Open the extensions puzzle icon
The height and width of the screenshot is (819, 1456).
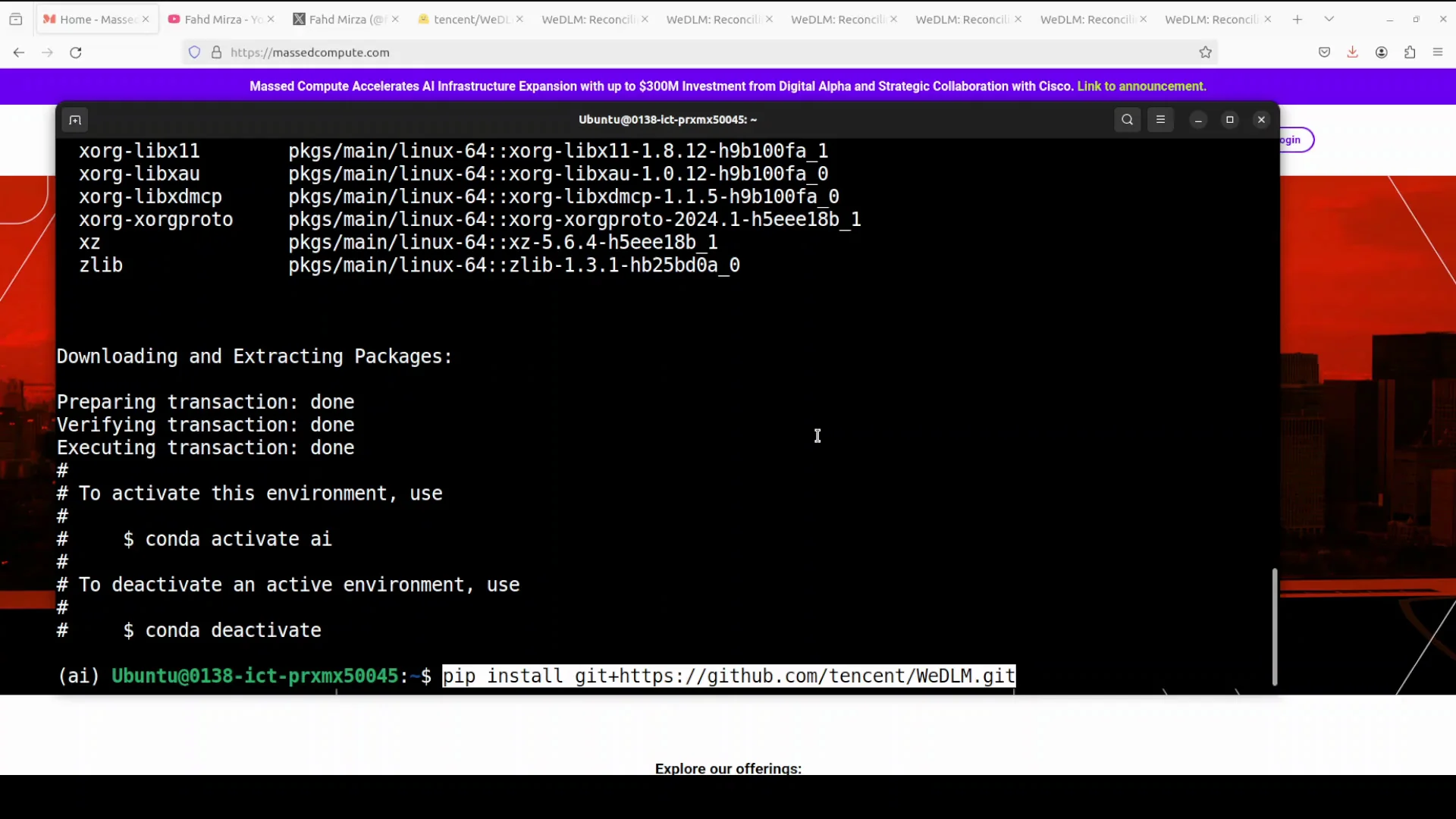pos(1410,52)
